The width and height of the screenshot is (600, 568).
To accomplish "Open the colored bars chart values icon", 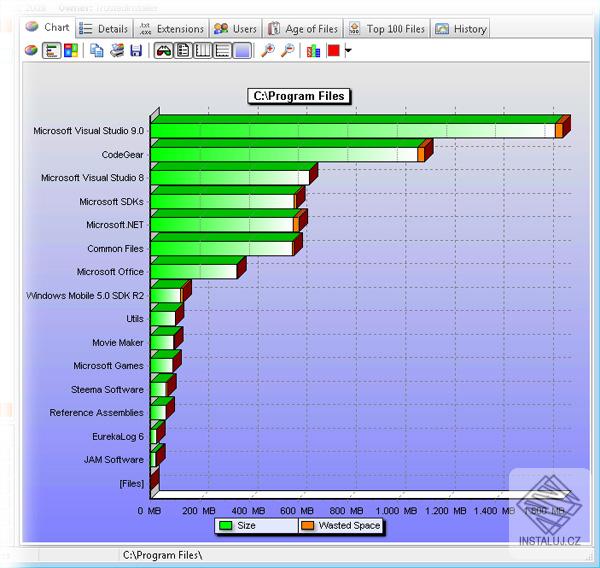I will [313, 51].
